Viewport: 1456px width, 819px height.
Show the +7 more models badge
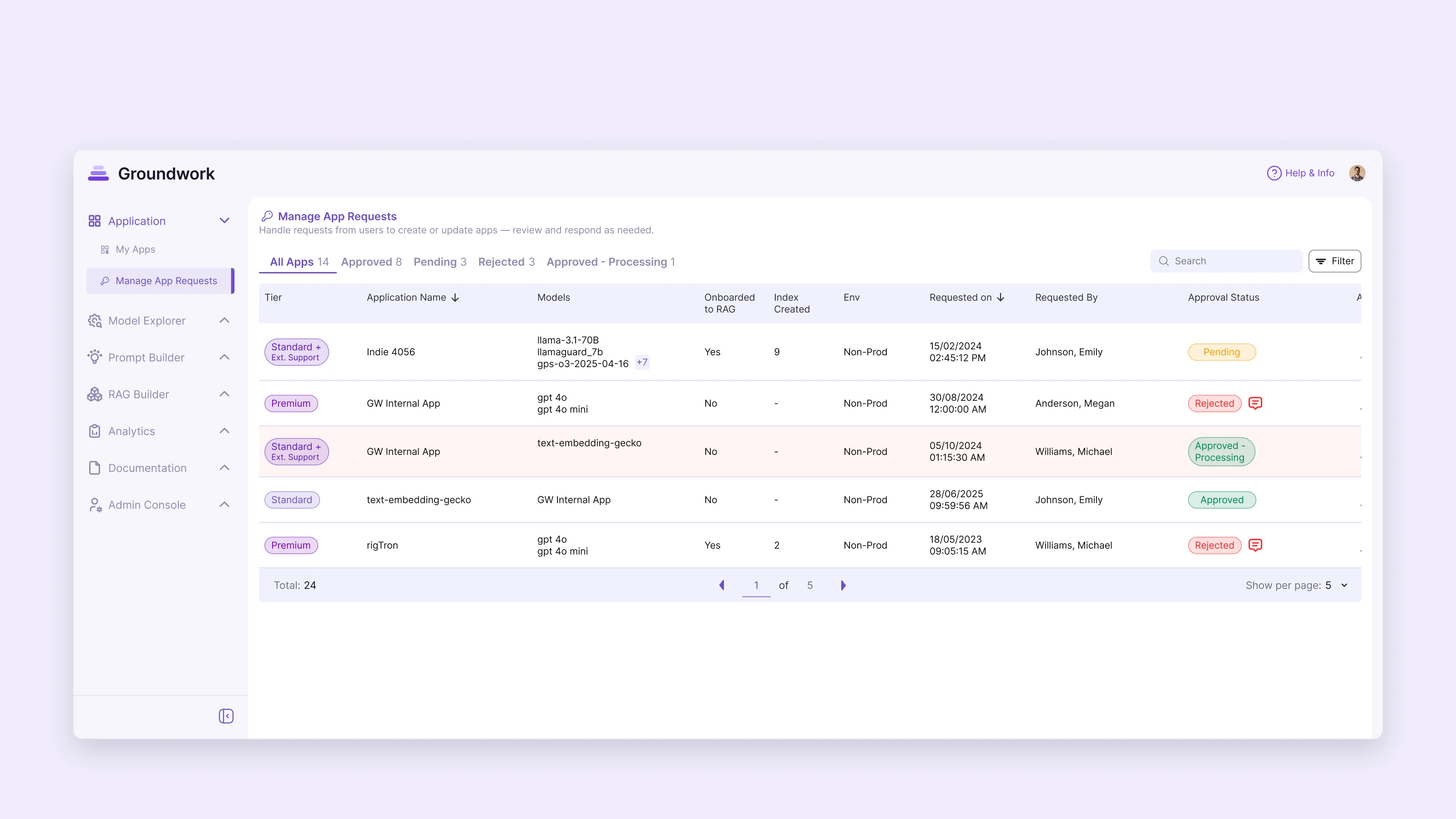click(642, 362)
